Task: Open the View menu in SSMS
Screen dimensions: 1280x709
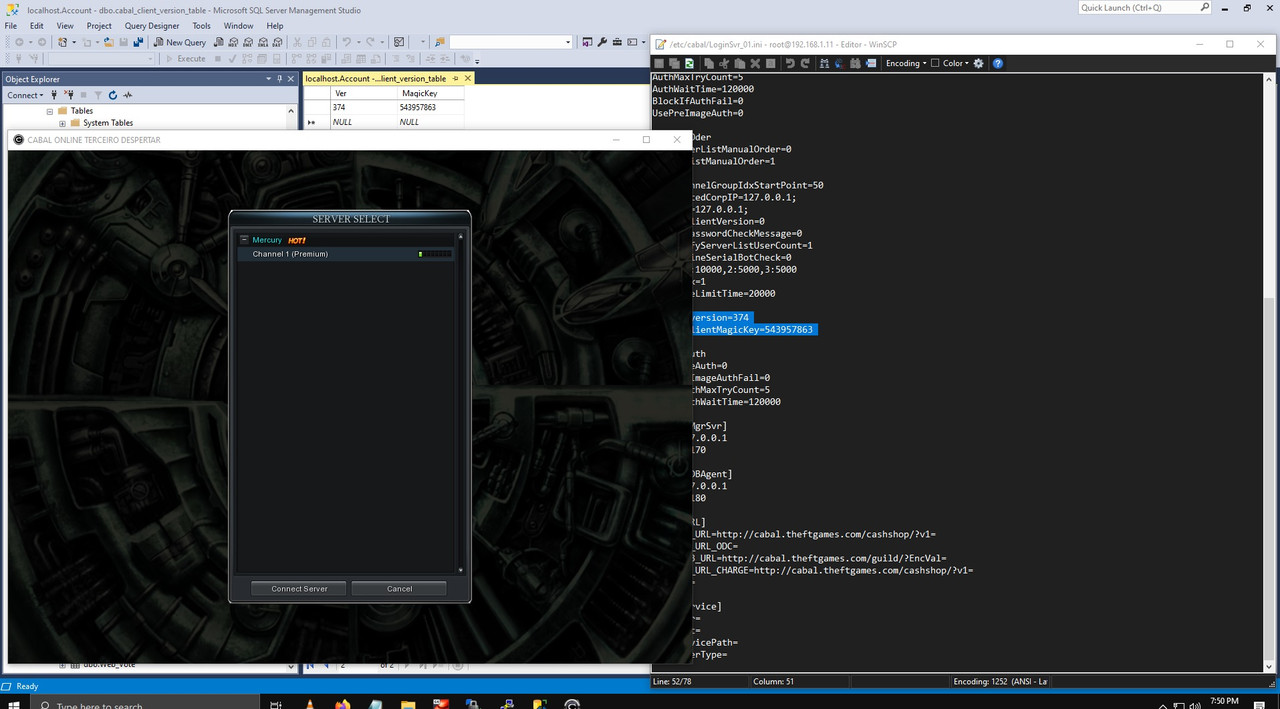Action: click(x=65, y=25)
